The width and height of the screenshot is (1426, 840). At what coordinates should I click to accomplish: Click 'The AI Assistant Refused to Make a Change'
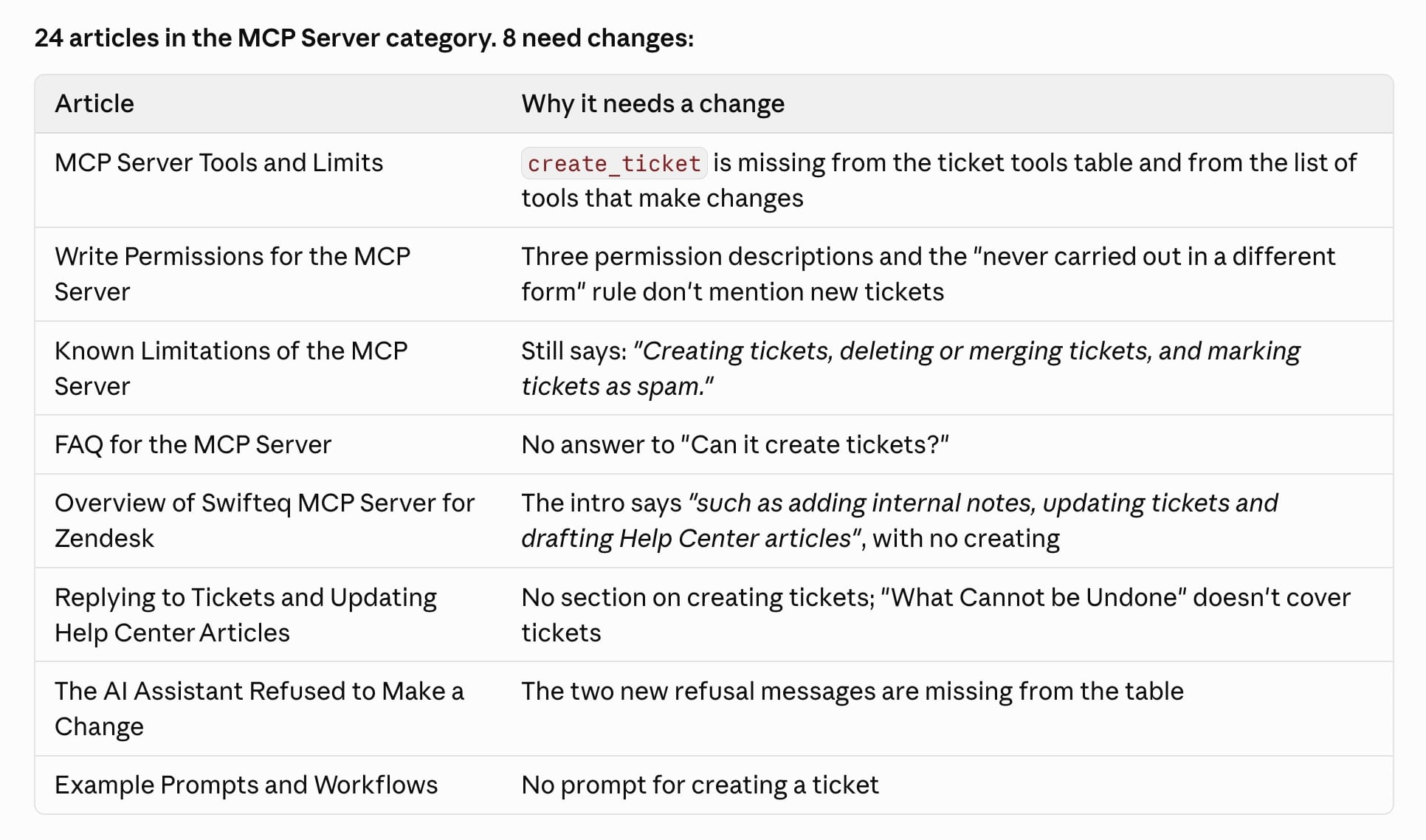(259, 709)
